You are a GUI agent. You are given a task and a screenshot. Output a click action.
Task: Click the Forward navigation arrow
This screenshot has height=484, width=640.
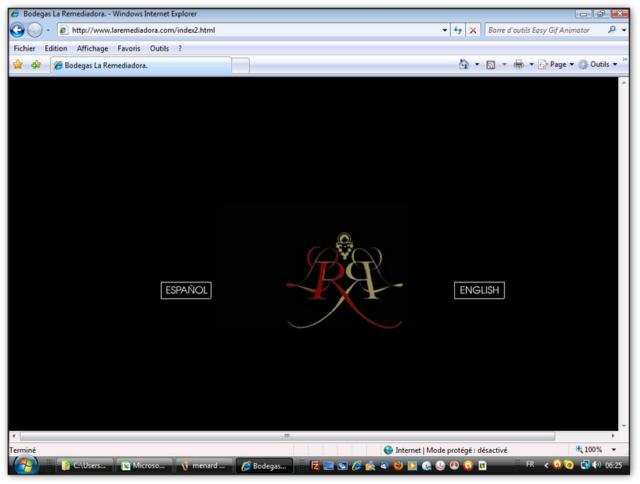point(35,30)
